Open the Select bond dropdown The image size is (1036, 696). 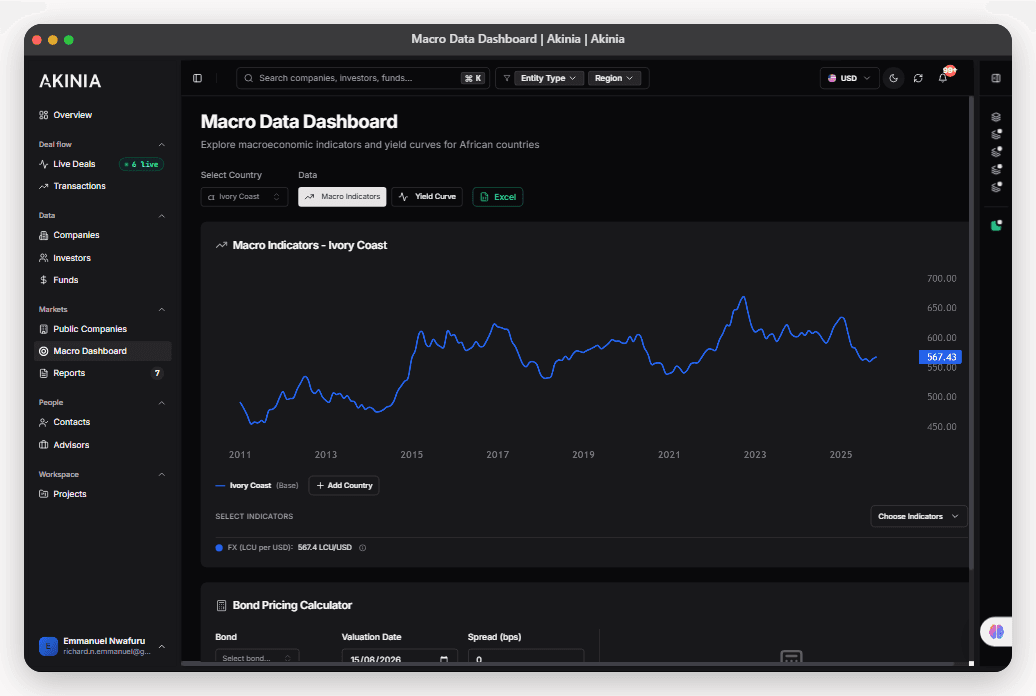(256, 656)
